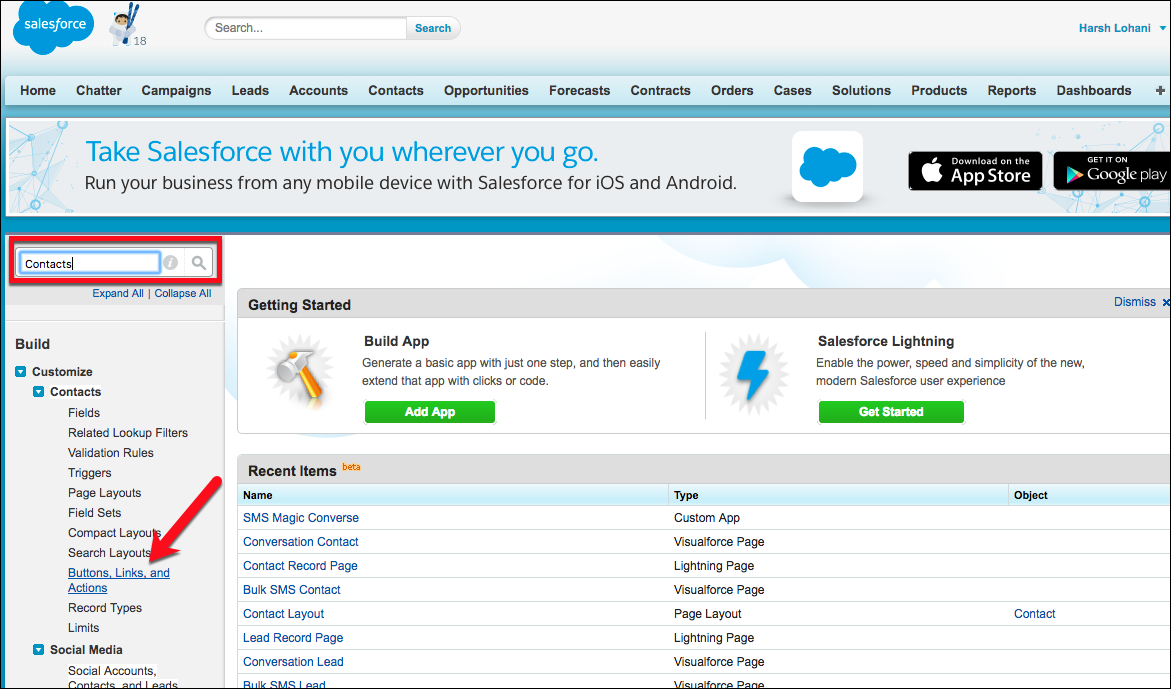Open the Orders tab
The width and height of the screenshot is (1171, 689).
[732, 90]
